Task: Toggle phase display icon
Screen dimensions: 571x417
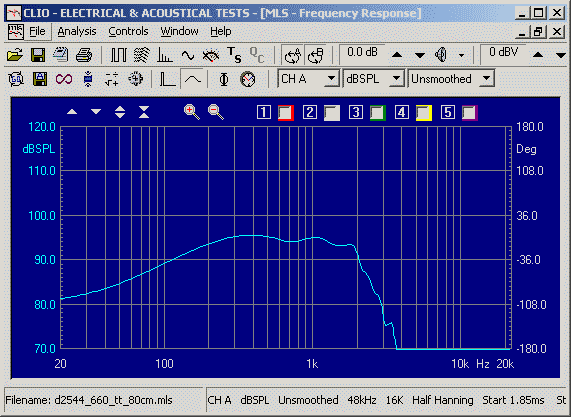Action: click(224, 79)
